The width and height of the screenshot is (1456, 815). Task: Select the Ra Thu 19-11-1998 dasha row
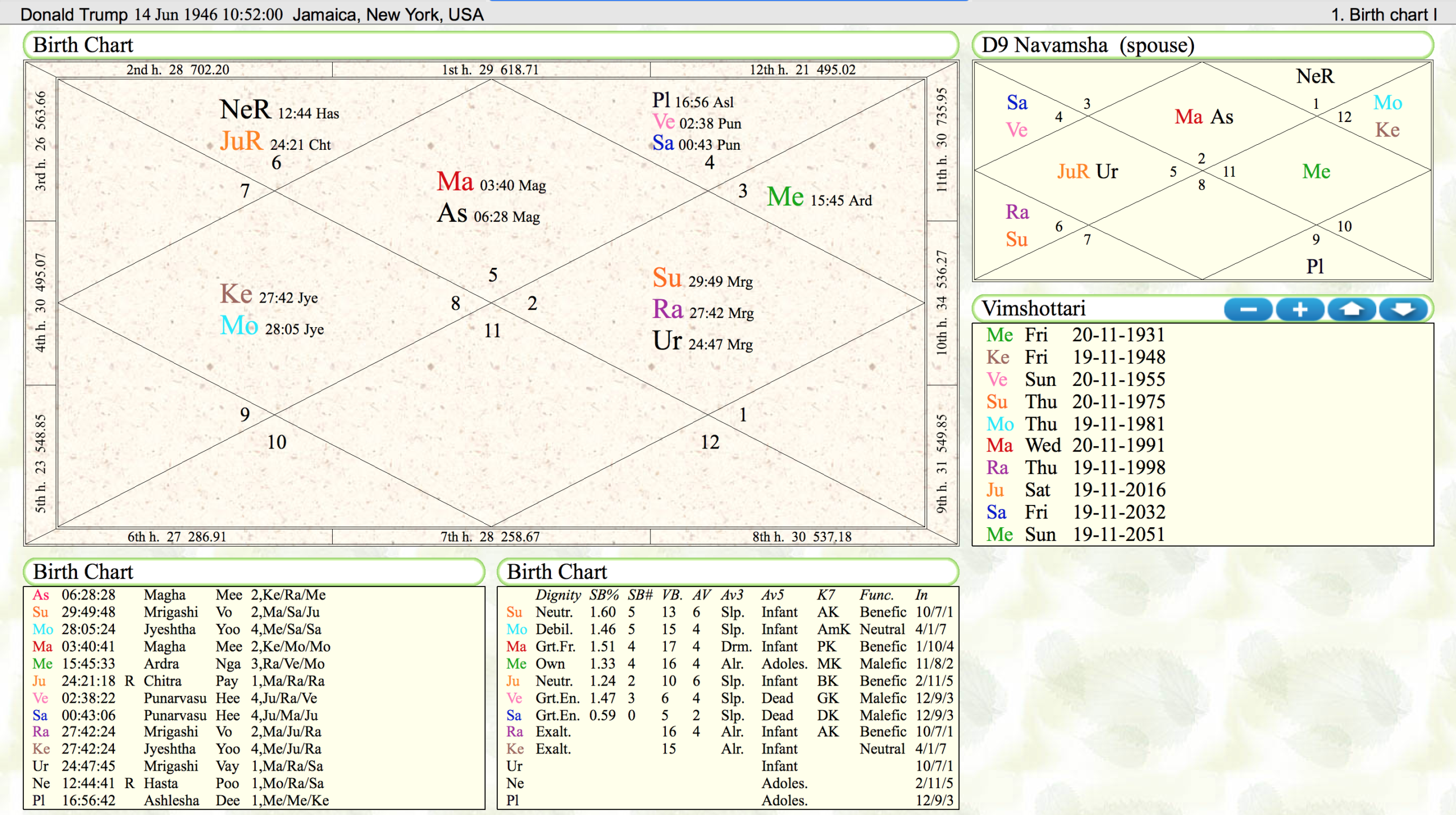coord(1075,467)
